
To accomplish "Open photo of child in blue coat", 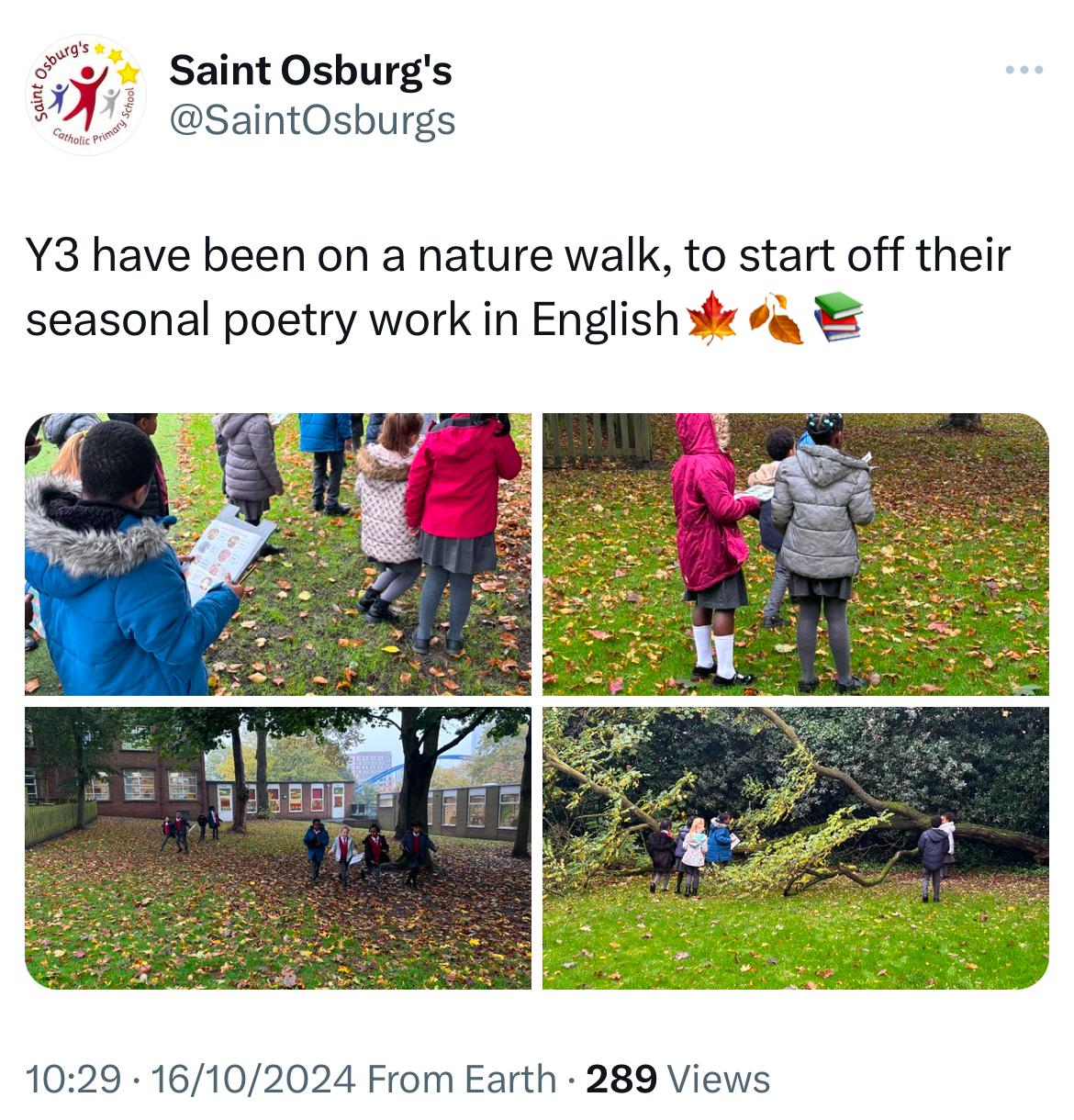I will coord(278,554).
